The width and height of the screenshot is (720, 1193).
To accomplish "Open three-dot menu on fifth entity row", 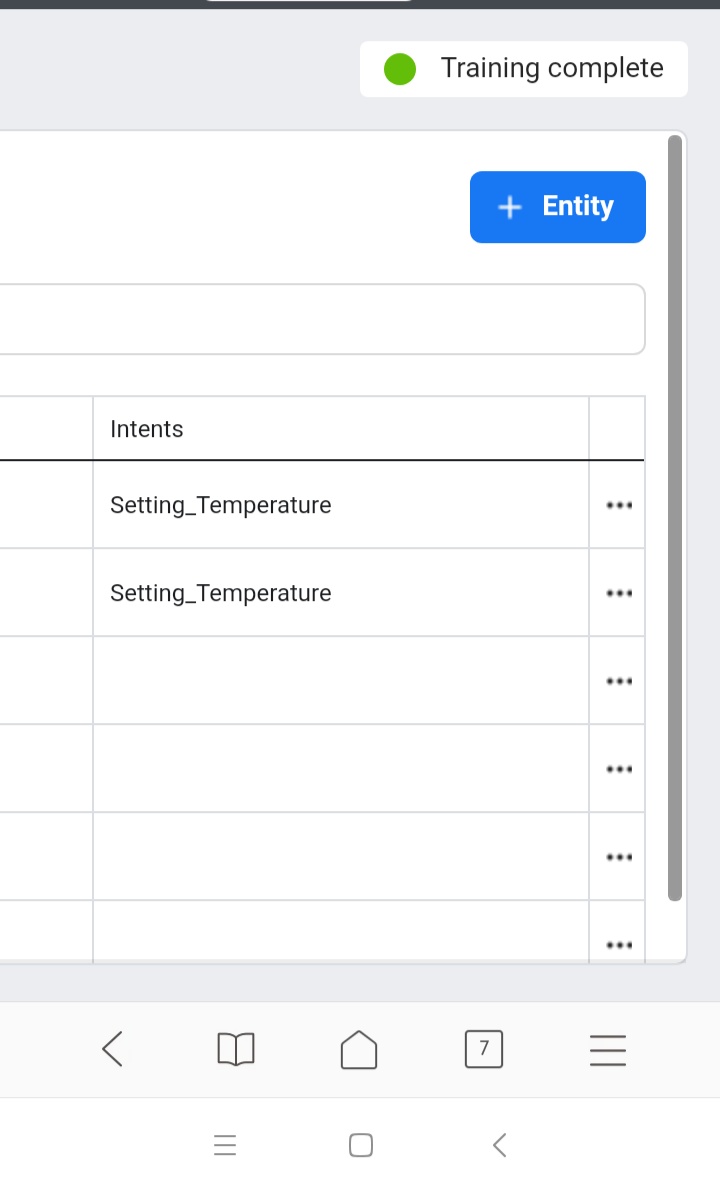I will [x=619, y=857].
